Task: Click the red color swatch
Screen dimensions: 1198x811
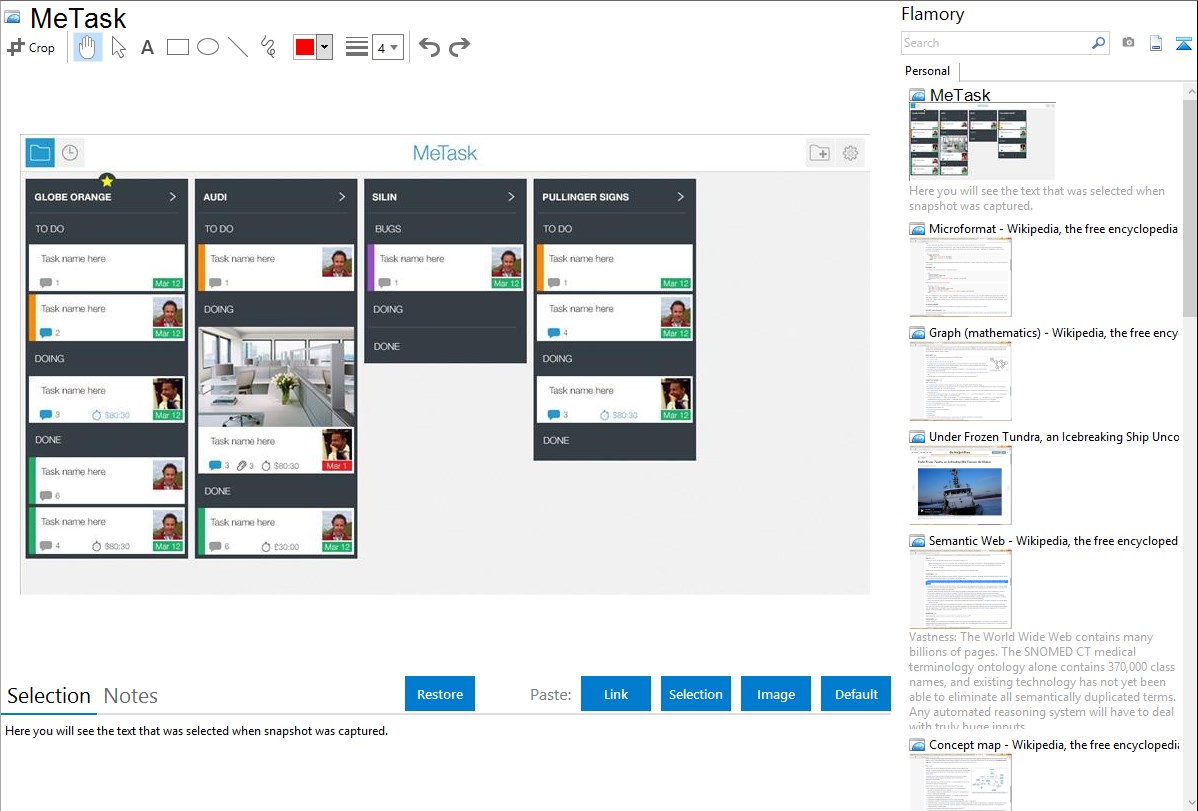Action: click(305, 47)
